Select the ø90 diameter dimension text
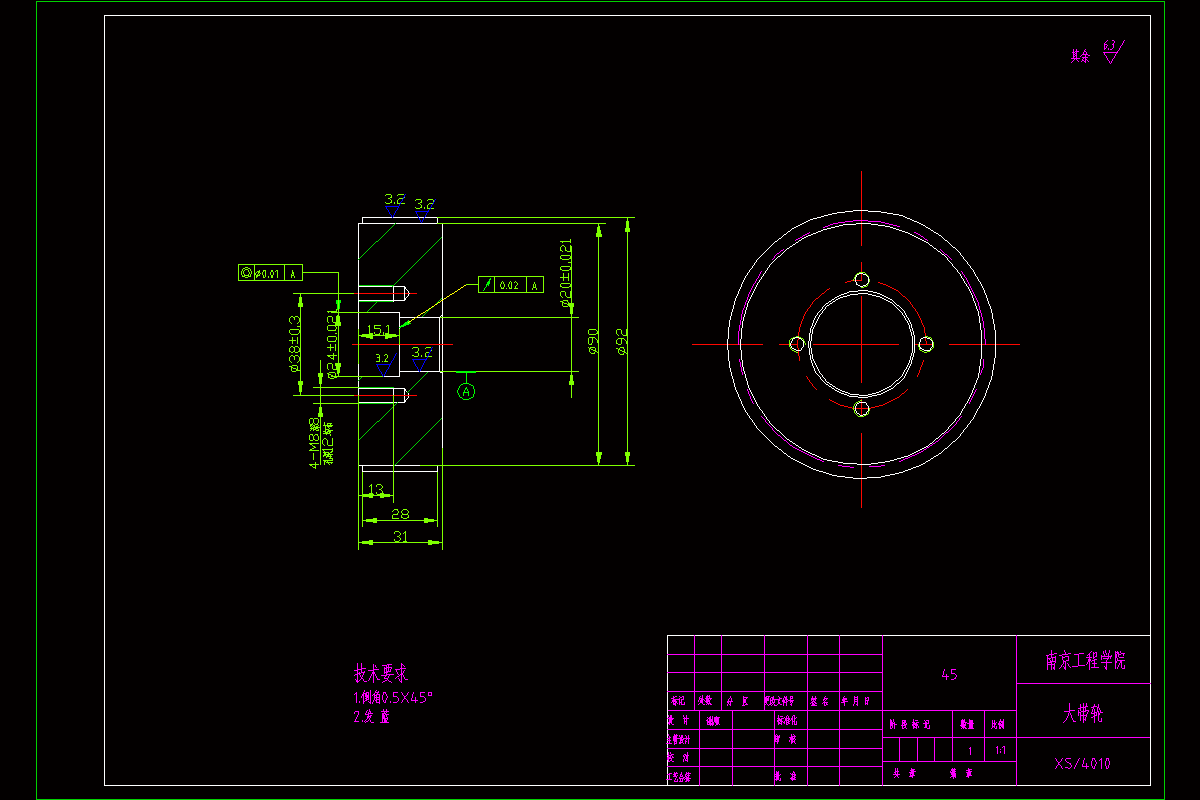This screenshot has width=1200, height=800. [592, 342]
